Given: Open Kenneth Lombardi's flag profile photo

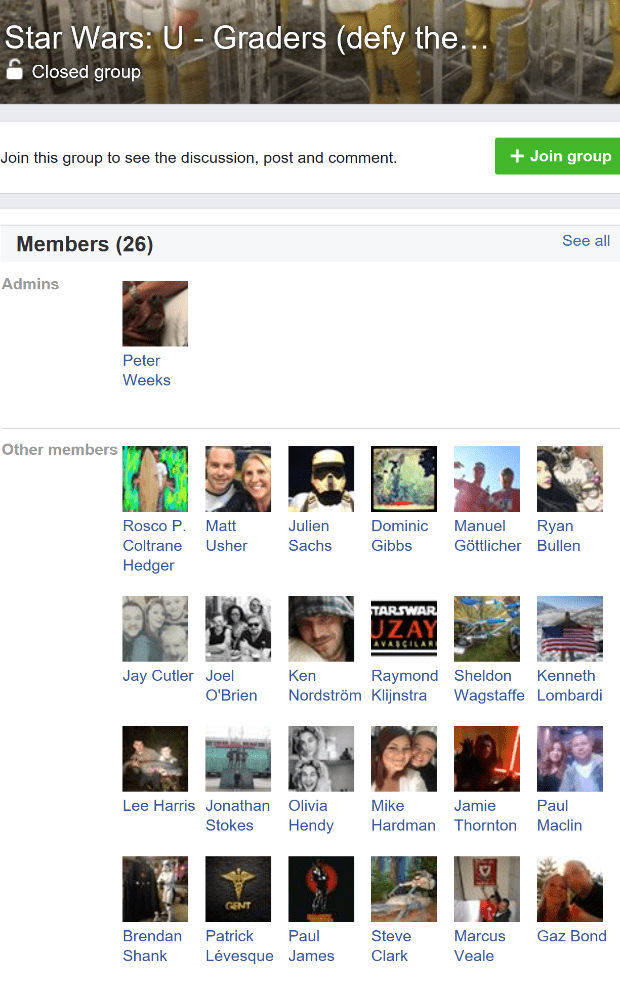Looking at the screenshot, I should (570, 629).
